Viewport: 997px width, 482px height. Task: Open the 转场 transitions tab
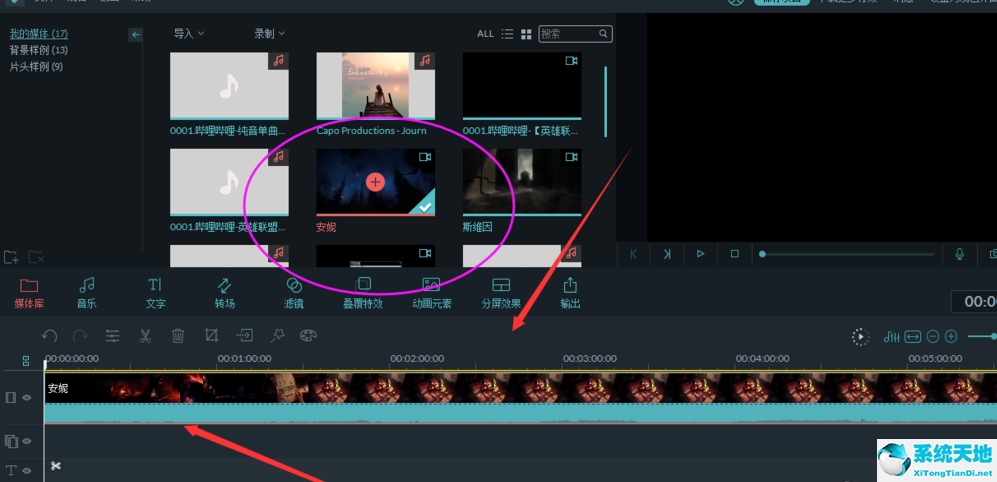click(x=224, y=293)
